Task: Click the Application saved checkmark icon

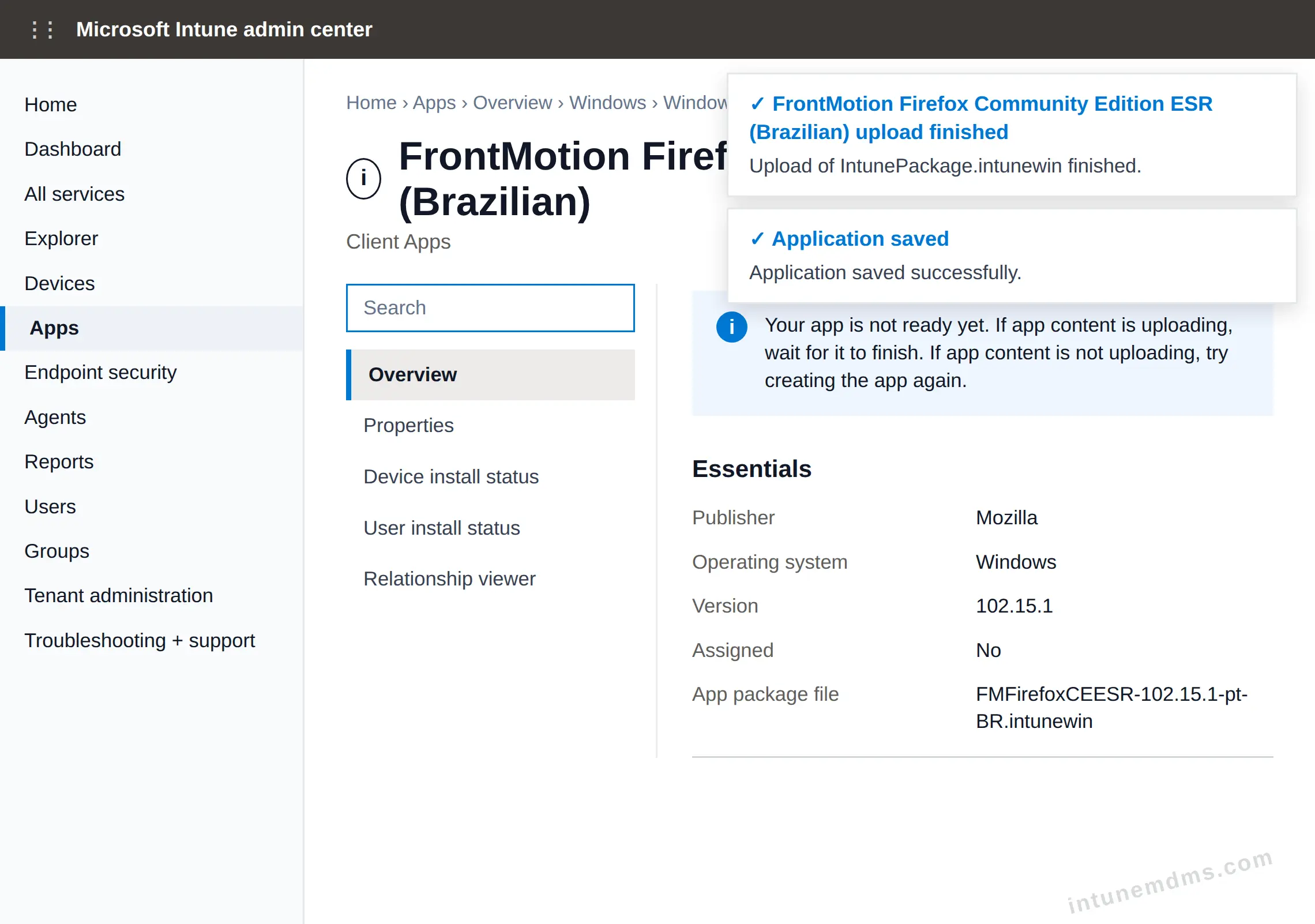Action: [x=757, y=239]
